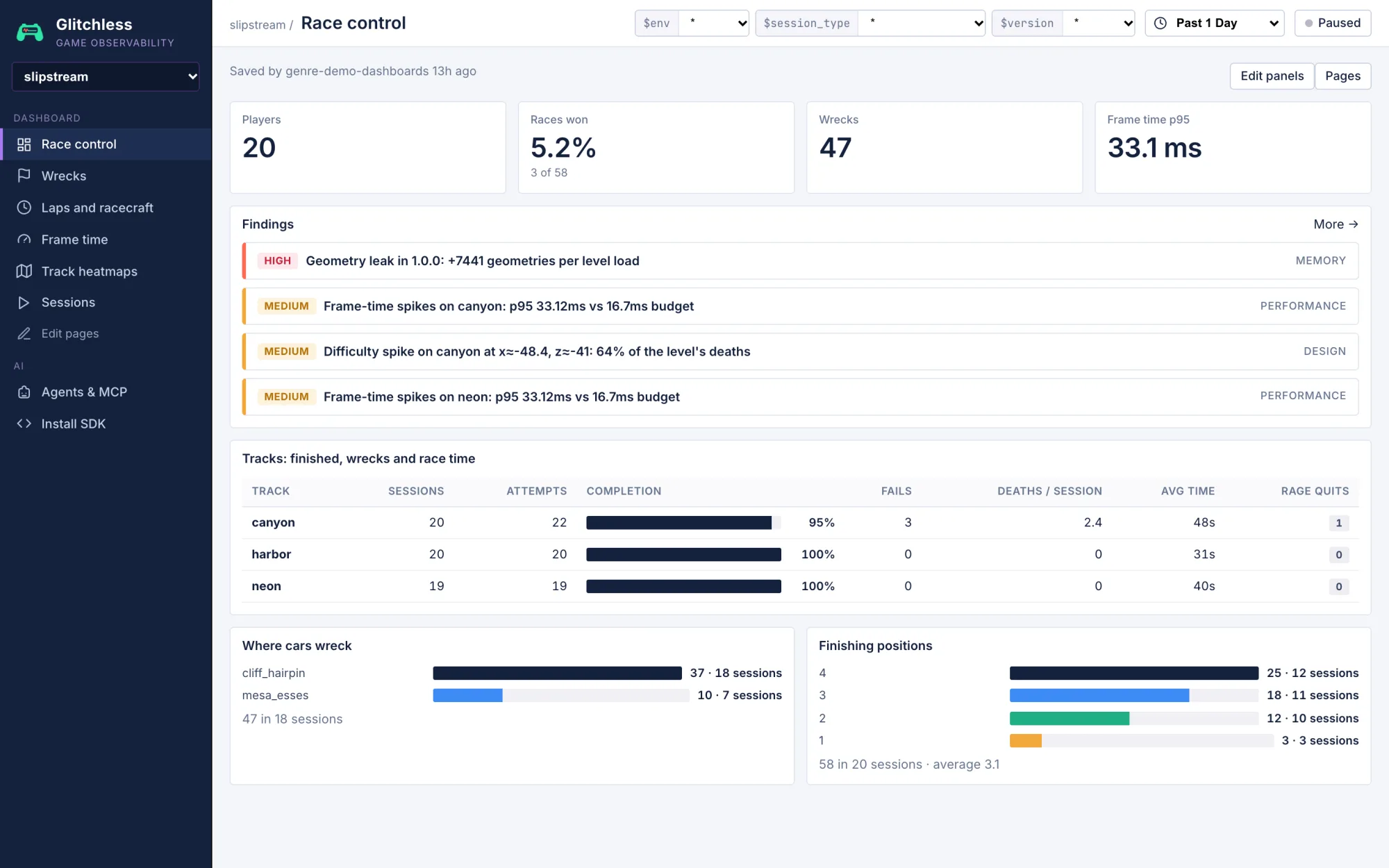Click the Track heatmaps map icon
This screenshot has width=1389, height=868.
coord(24,272)
